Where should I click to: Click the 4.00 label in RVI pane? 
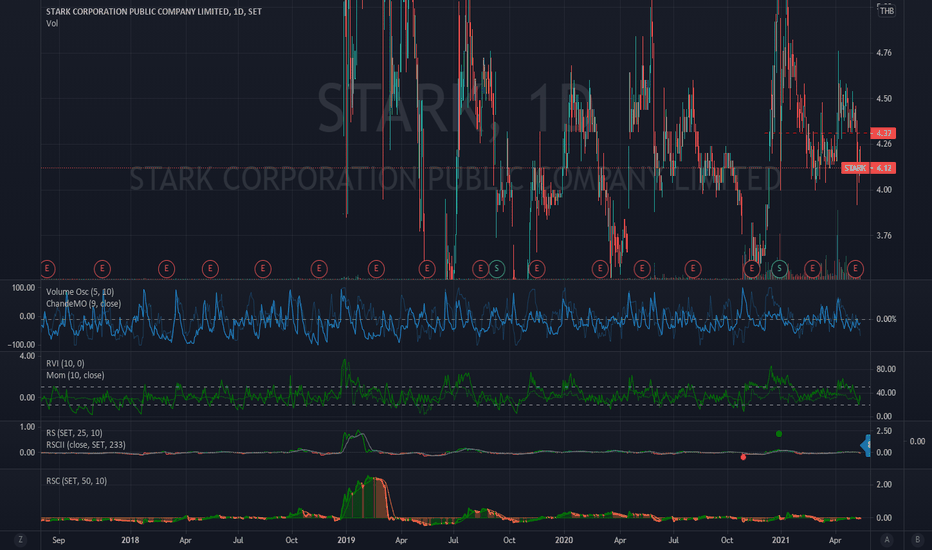click(27, 356)
